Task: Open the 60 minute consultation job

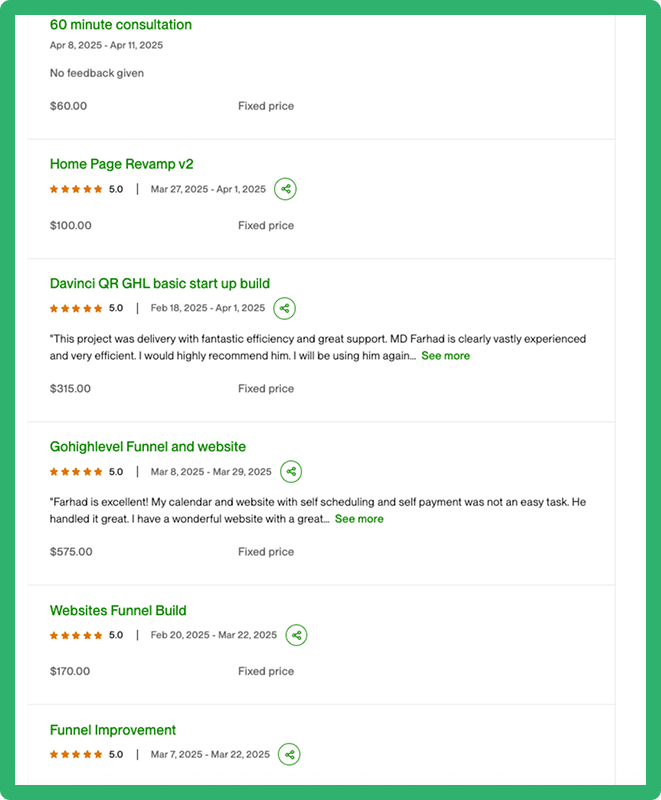Action: [121, 25]
